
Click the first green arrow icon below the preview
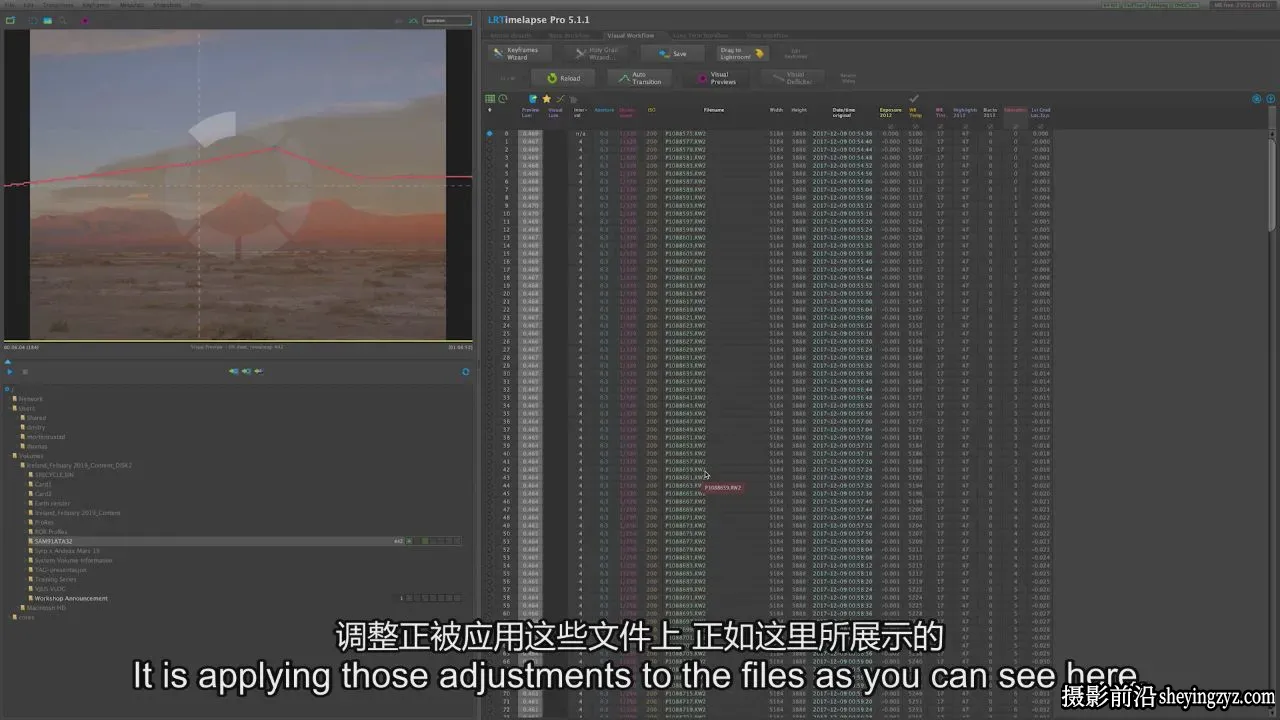[234, 371]
